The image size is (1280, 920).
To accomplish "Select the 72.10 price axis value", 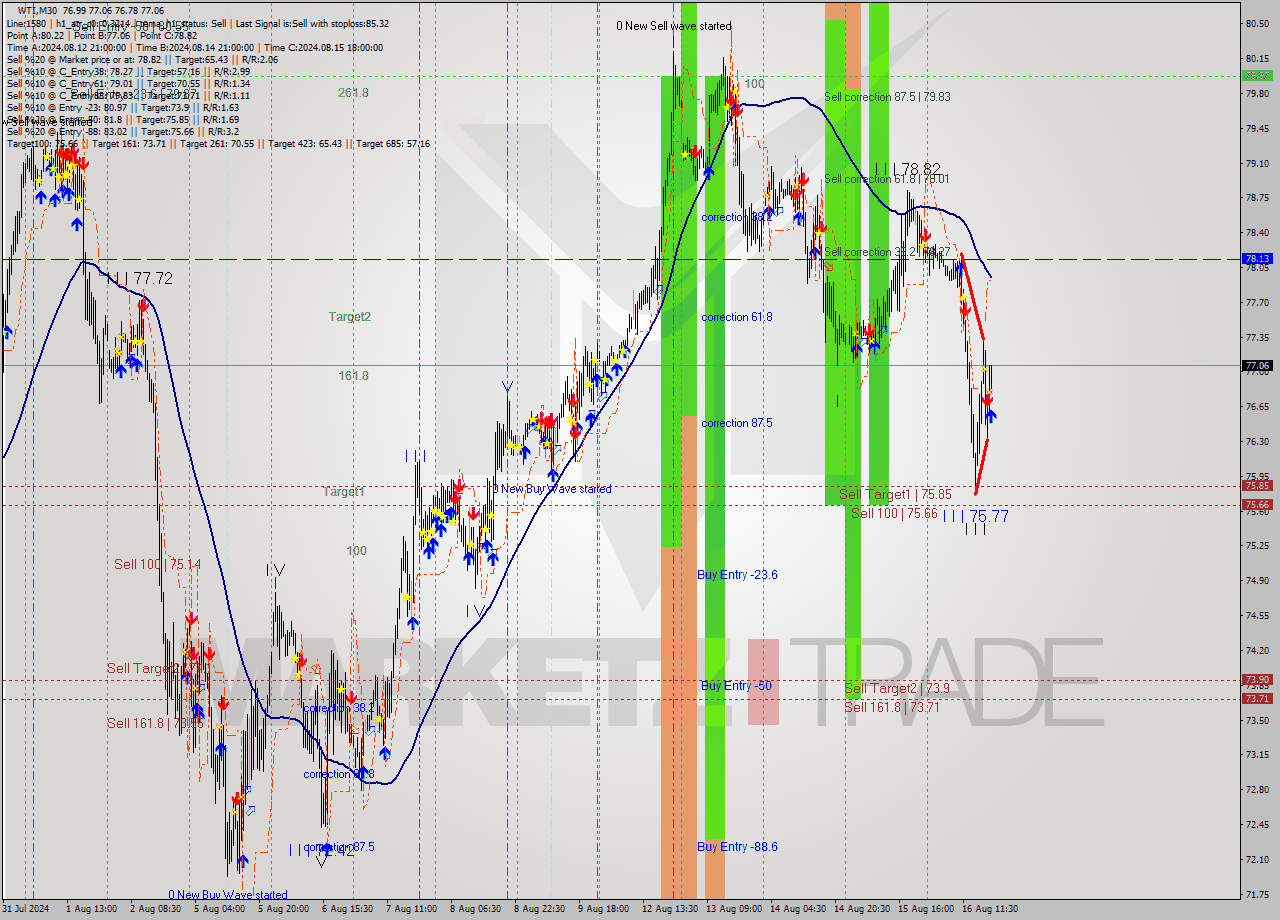I will pos(1257,859).
